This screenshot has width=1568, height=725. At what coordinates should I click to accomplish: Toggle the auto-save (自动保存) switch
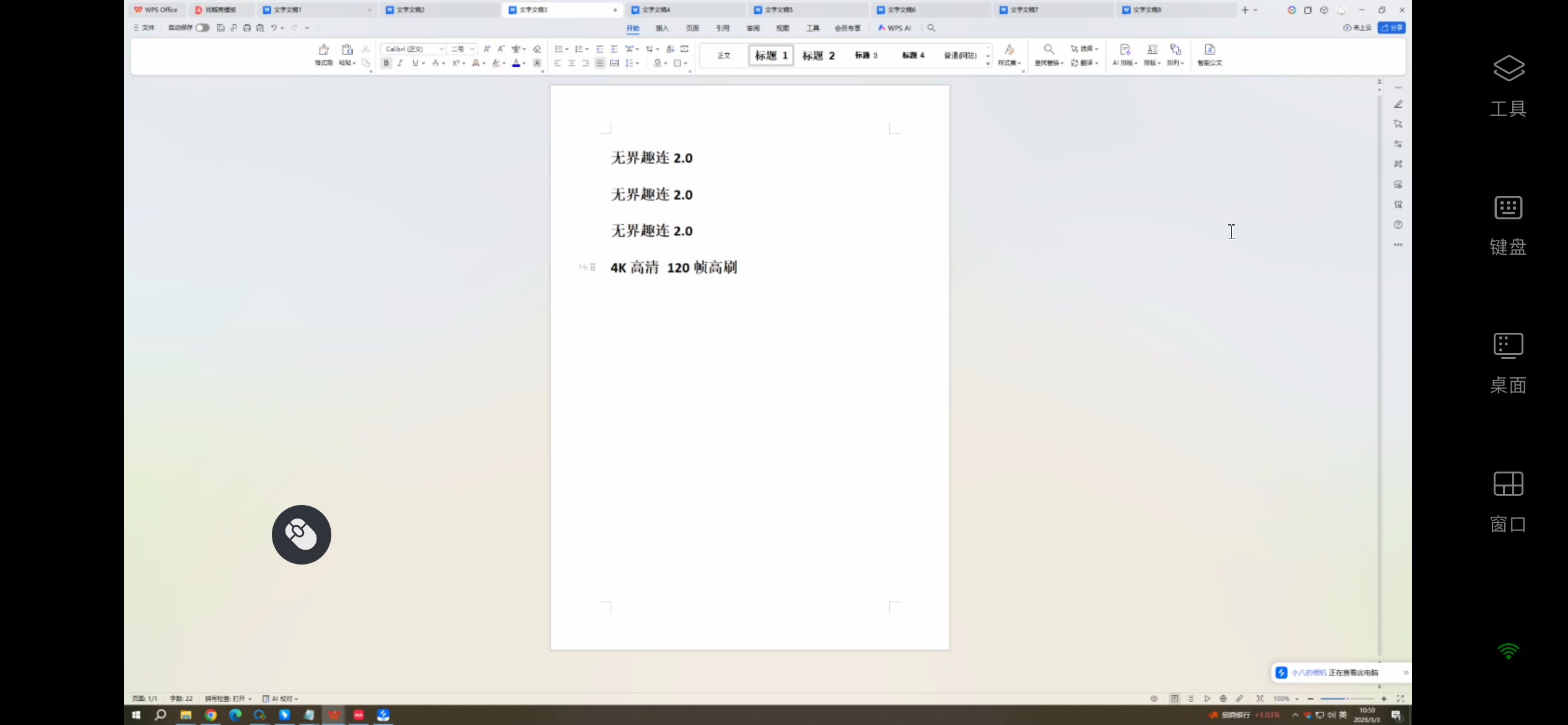pyautogui.click(x=203, y=28)
